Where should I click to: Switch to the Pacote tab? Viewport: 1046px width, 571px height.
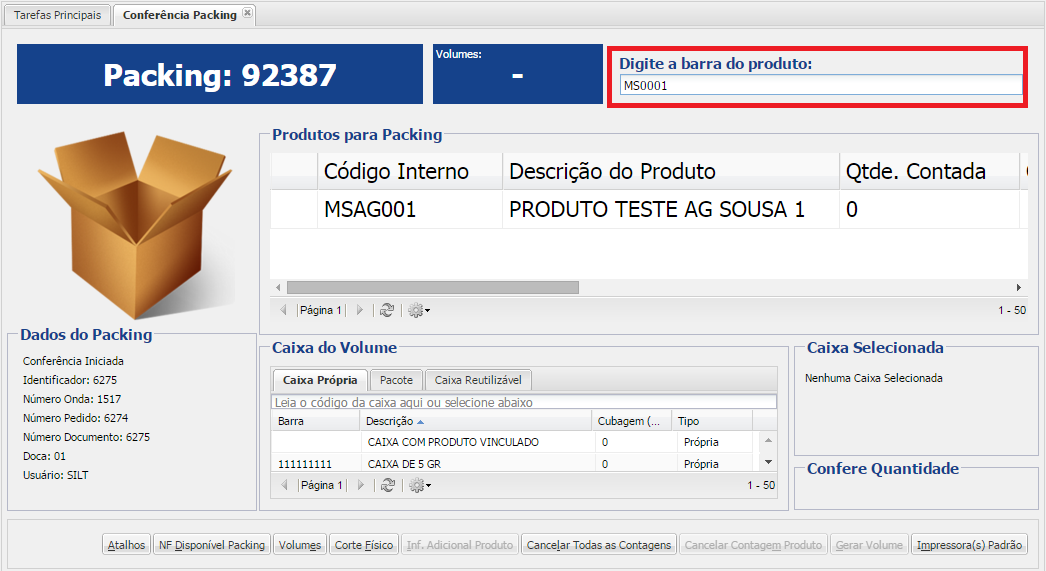[x=396, y=380]
